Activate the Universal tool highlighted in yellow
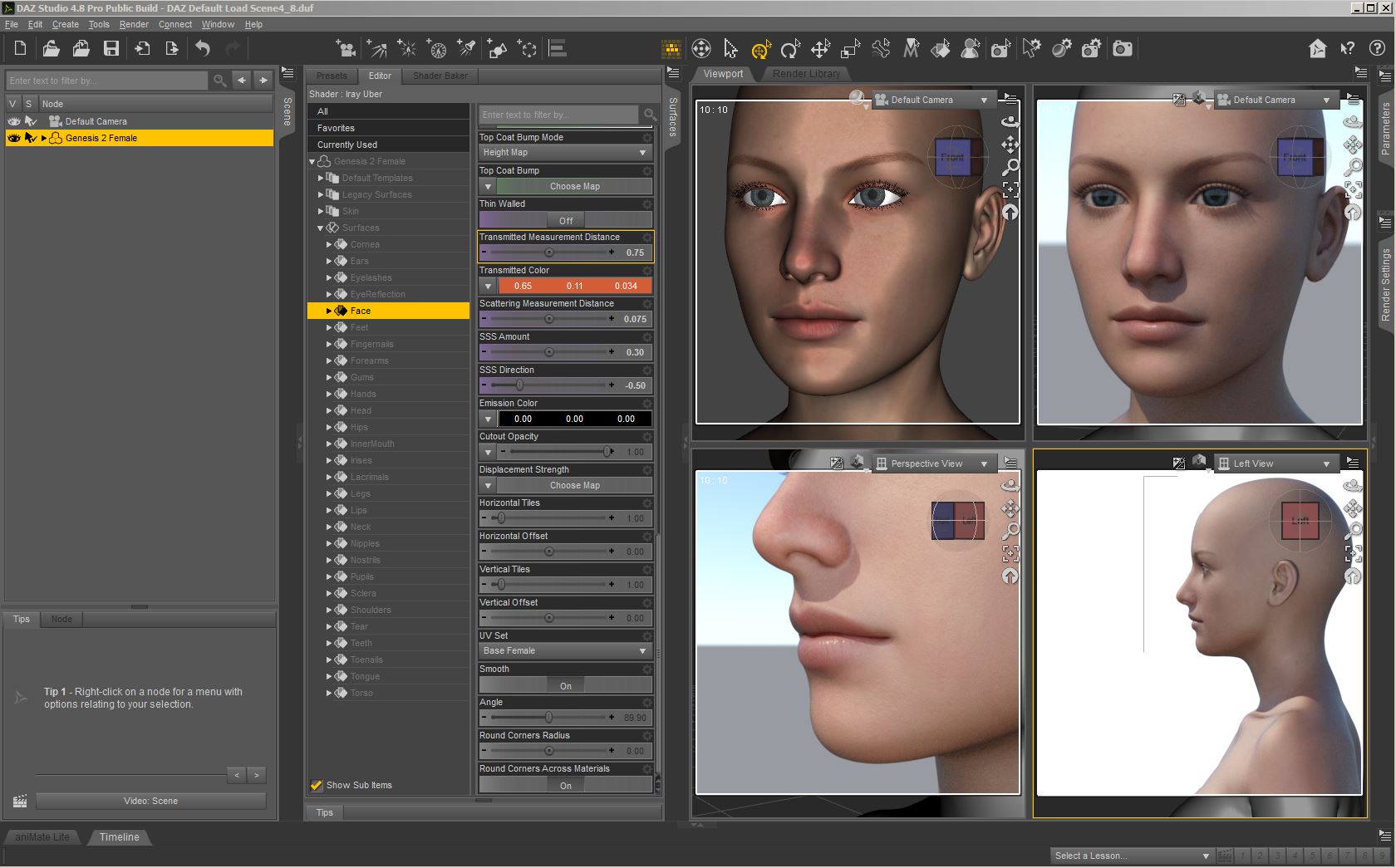1396x868 pixels. pyautogui.click(x=761, y=50)
